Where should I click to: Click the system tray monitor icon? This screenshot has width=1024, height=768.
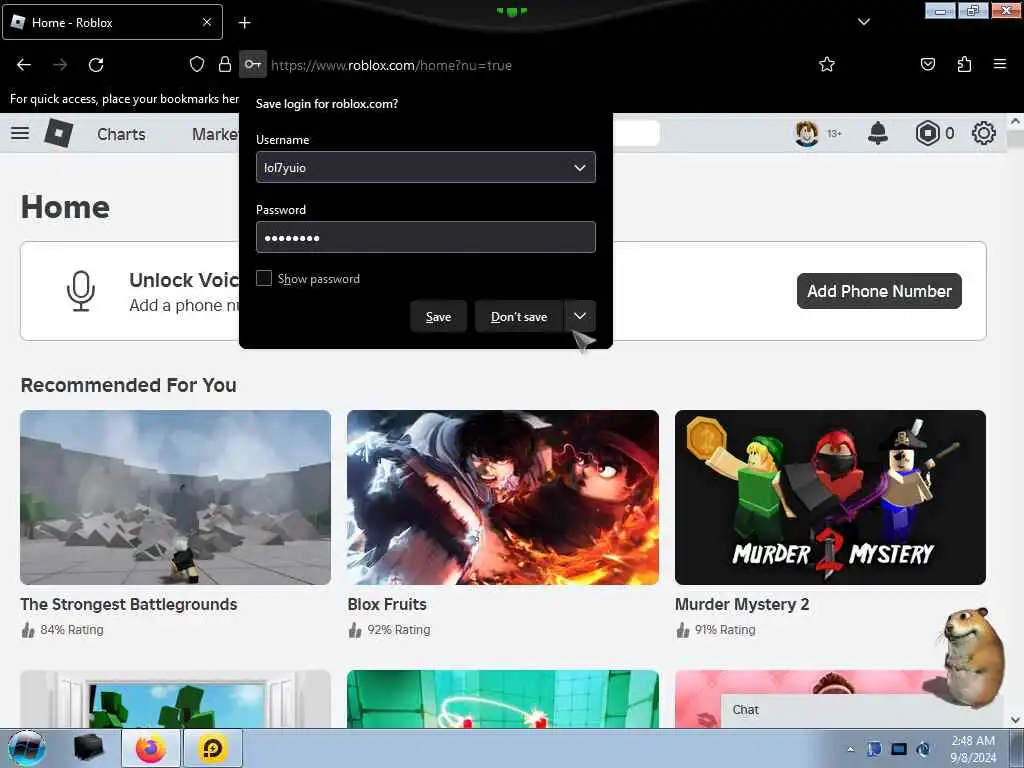coord(899,749)
